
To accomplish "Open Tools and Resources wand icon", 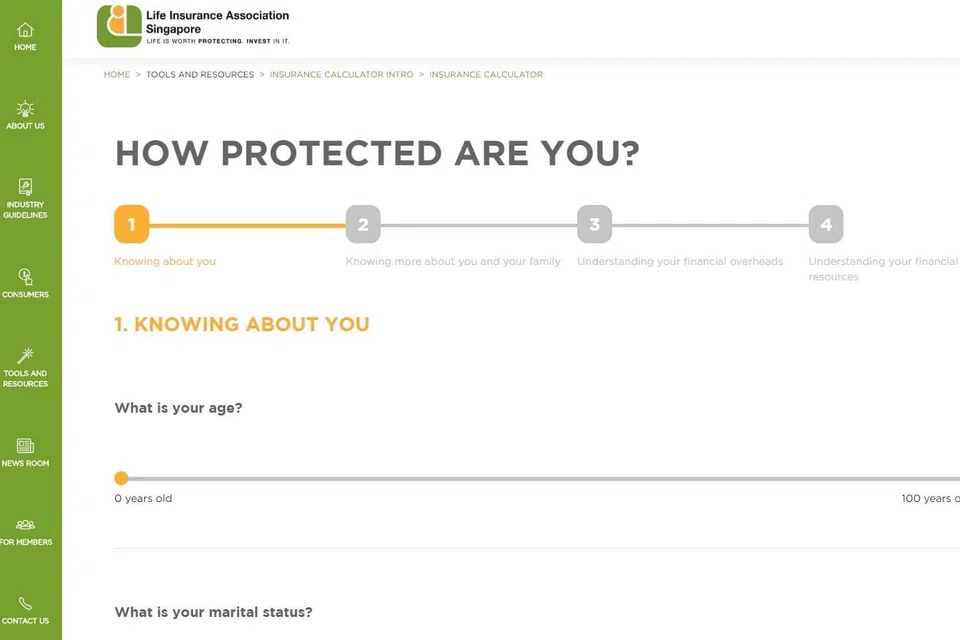I will [x=25, y=356].
